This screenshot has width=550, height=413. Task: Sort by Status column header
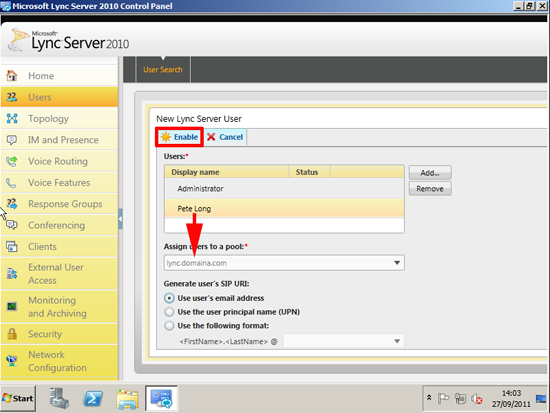click(309, 172)
